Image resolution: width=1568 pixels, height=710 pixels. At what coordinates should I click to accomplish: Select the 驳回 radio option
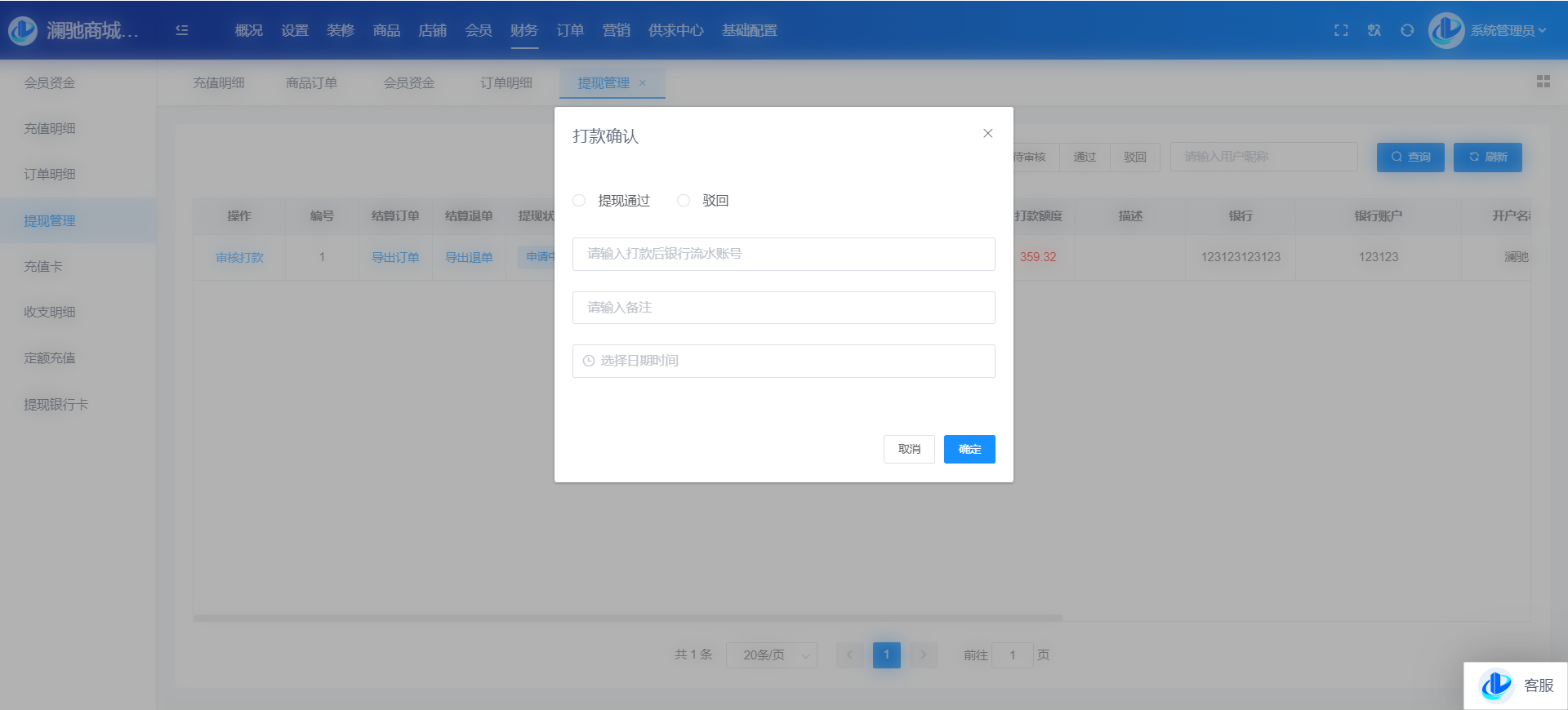684,201
